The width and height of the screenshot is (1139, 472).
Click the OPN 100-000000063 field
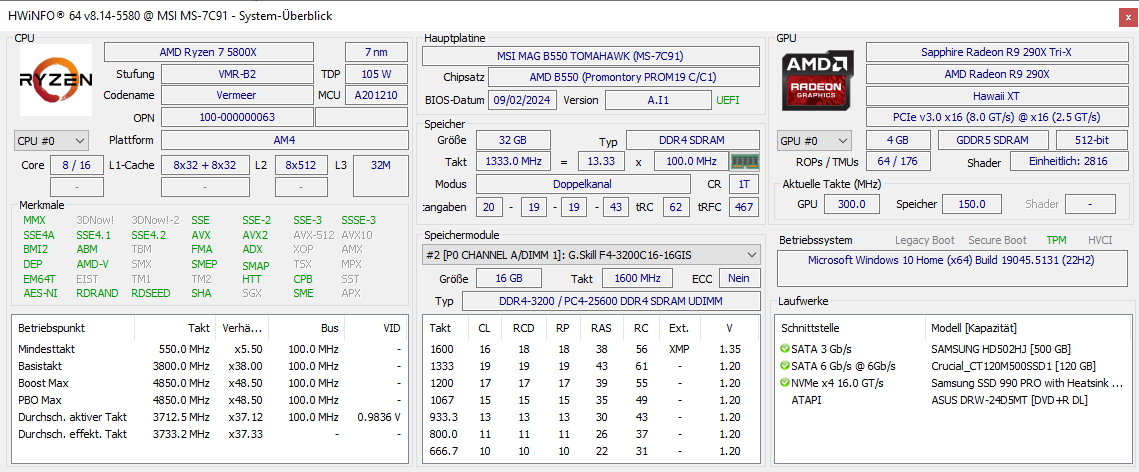236,117
